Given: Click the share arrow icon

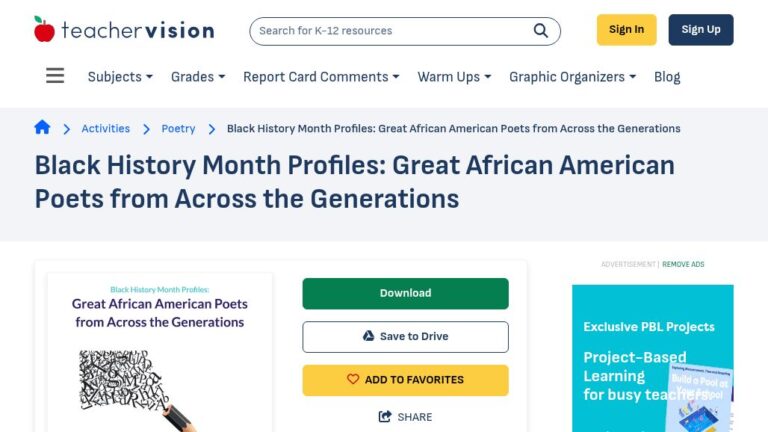Looking at the screenshot, I should pos(385,416).
